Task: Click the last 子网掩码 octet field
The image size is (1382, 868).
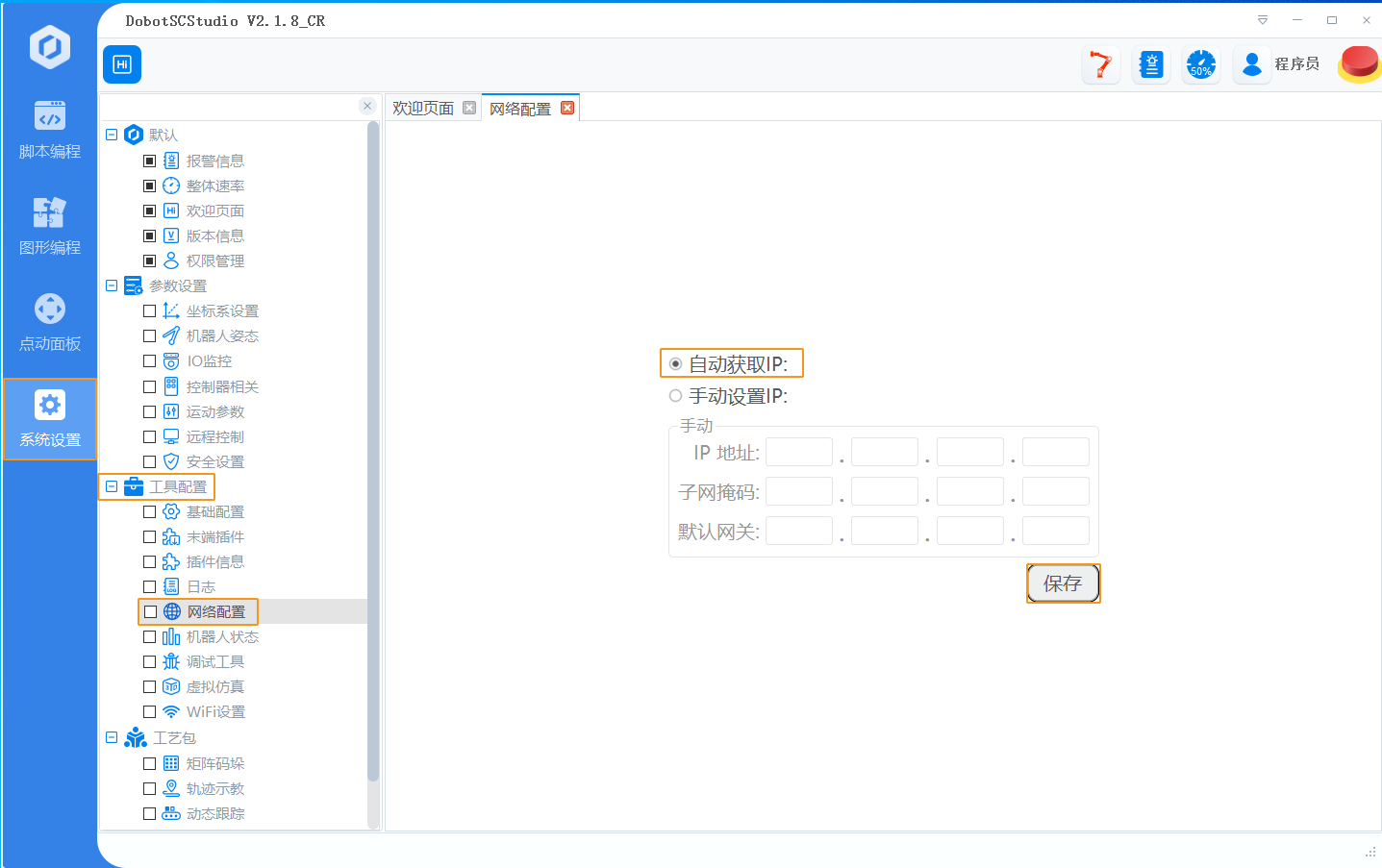Action: (1056, 491)
